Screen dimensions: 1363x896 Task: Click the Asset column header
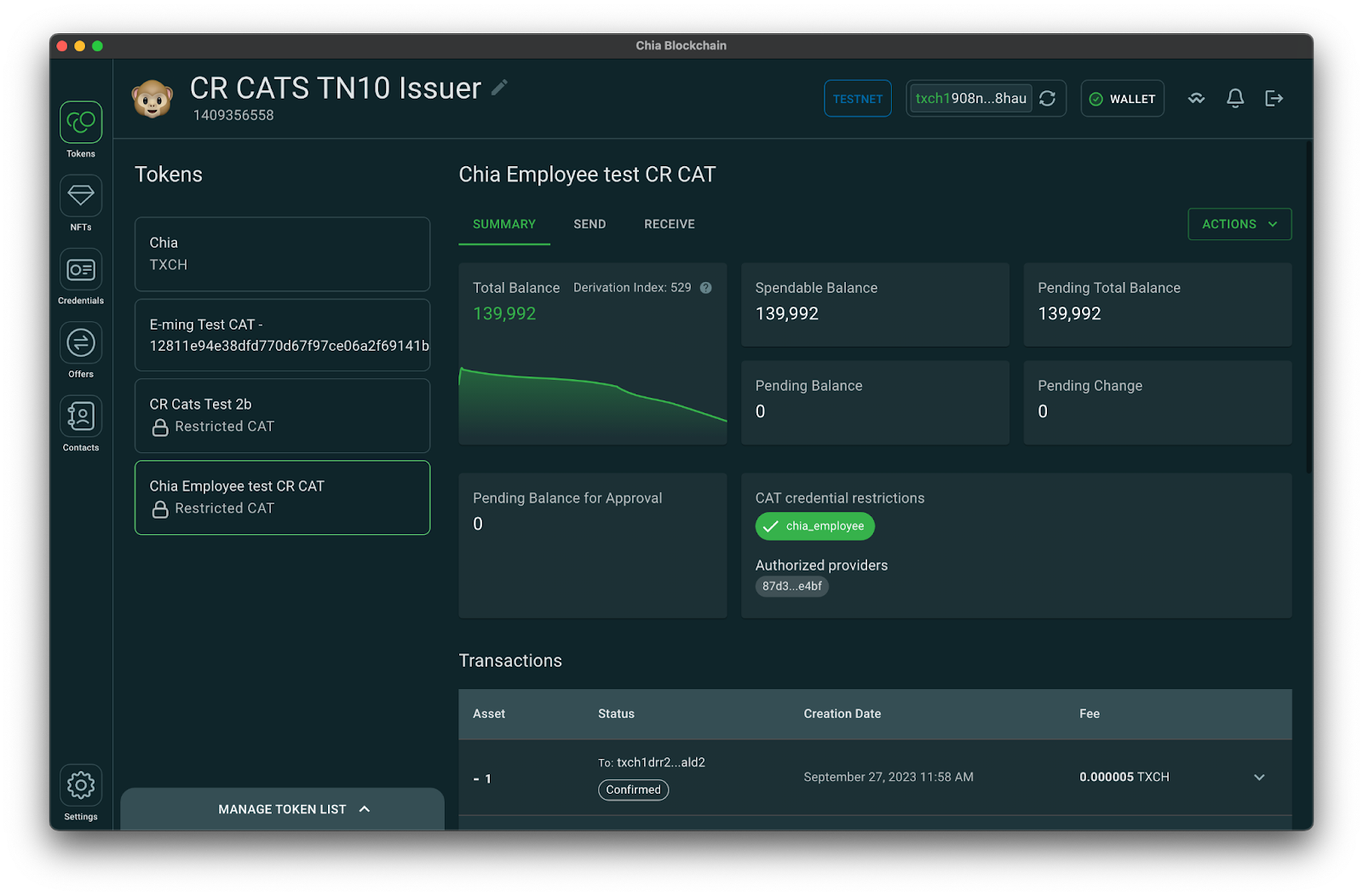point(489,714)
